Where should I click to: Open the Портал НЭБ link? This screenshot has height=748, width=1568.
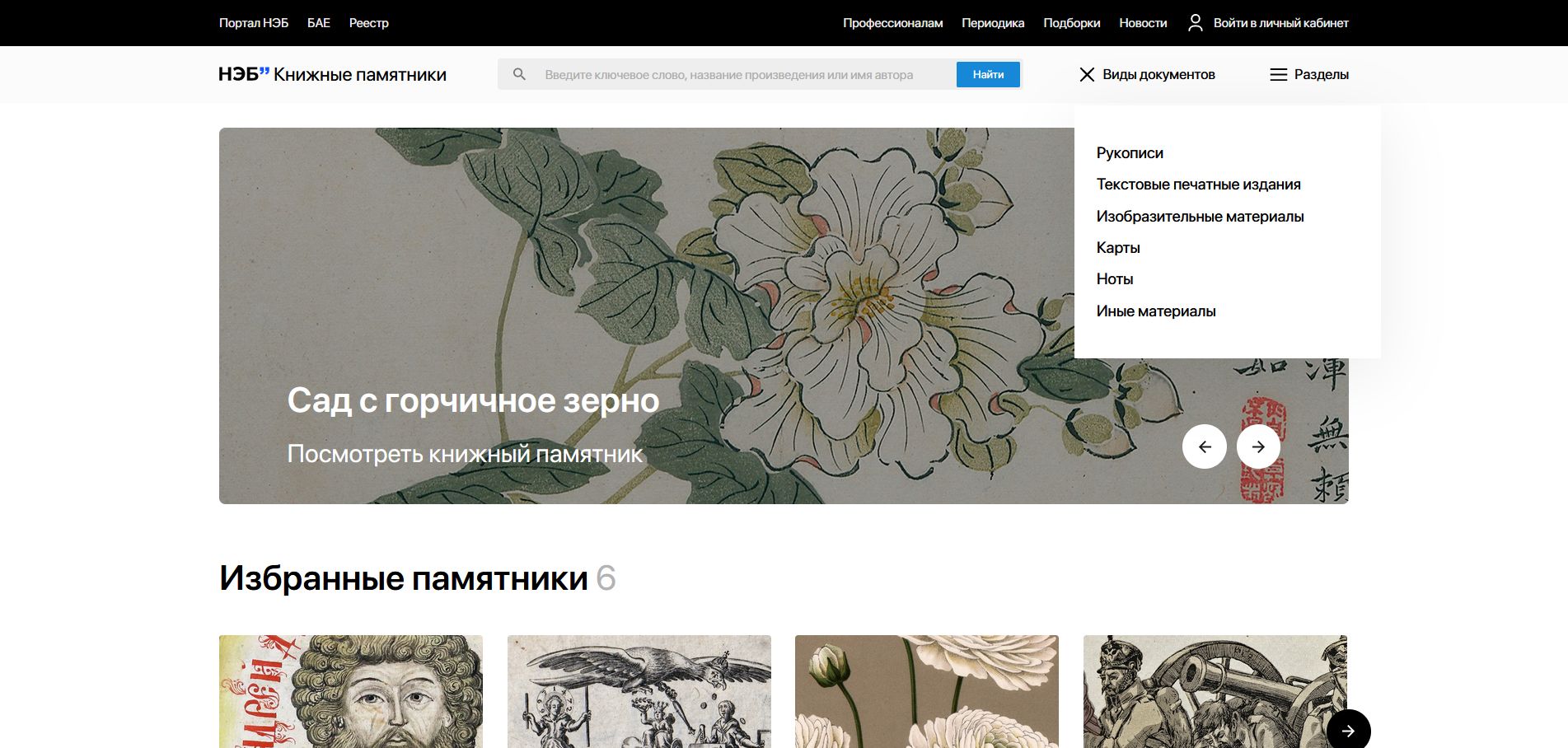tap(253, 23)
